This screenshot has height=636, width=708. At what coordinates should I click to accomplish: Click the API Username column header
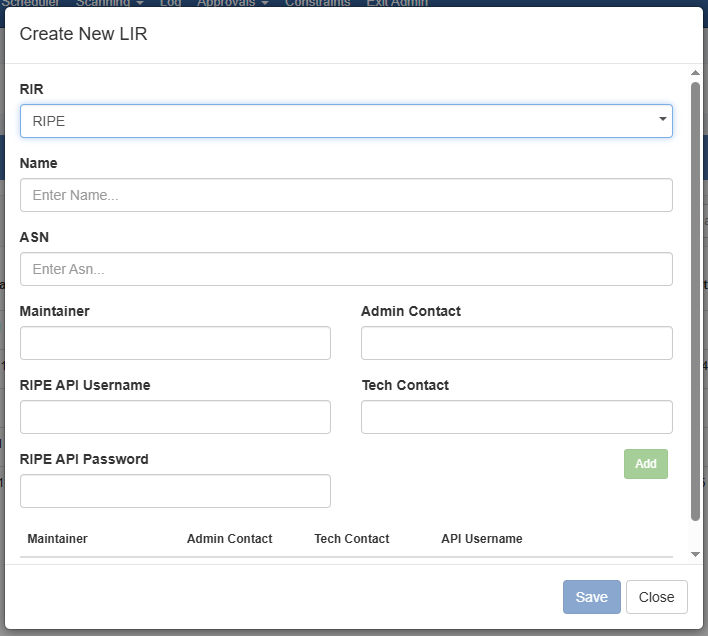(481, 539)
